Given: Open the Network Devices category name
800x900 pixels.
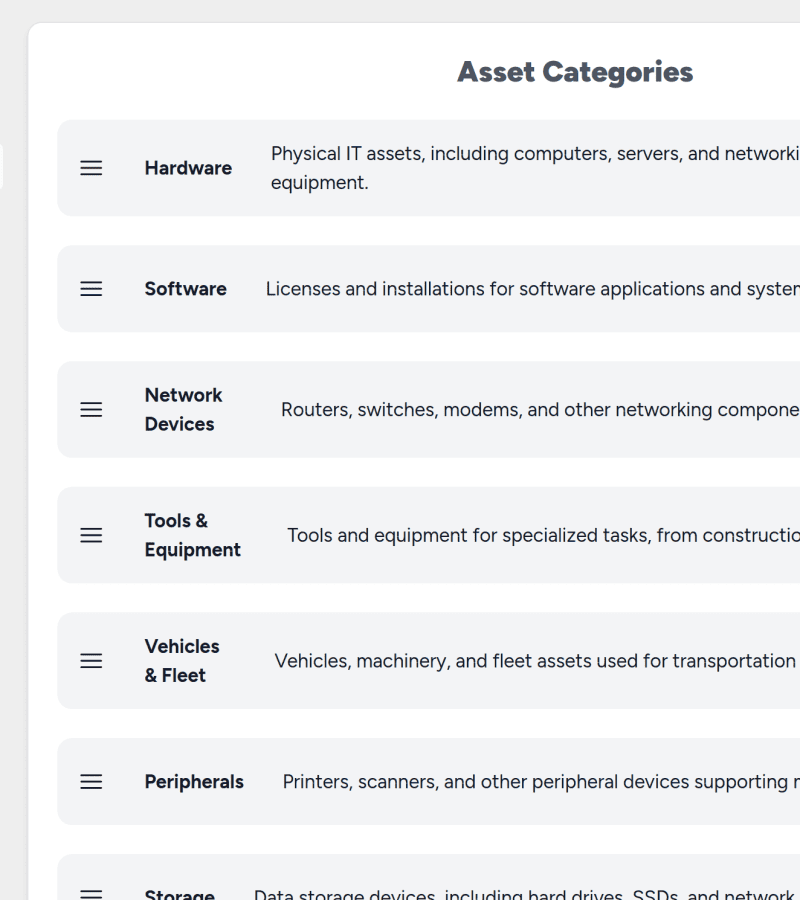Looking at the screenshot, I should click(x=183, y=410).
